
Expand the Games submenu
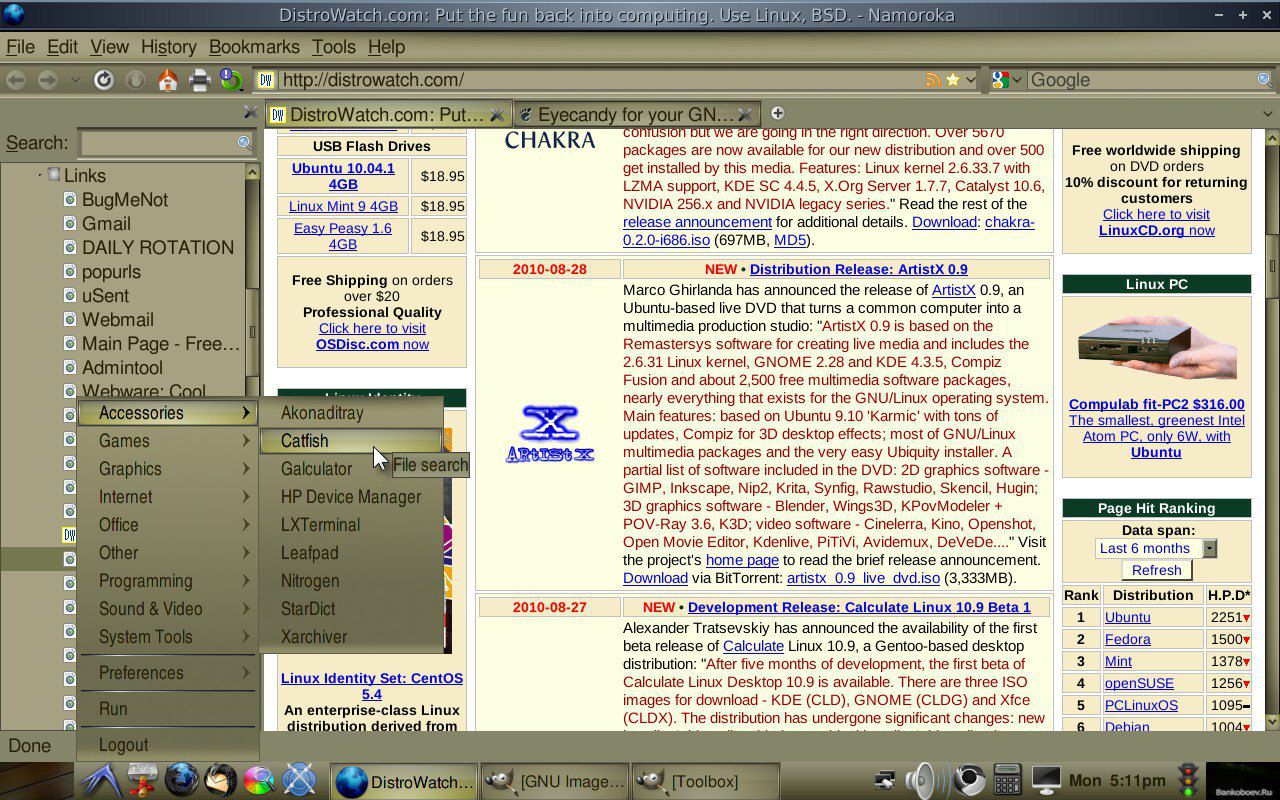click(x=167, y=441)
